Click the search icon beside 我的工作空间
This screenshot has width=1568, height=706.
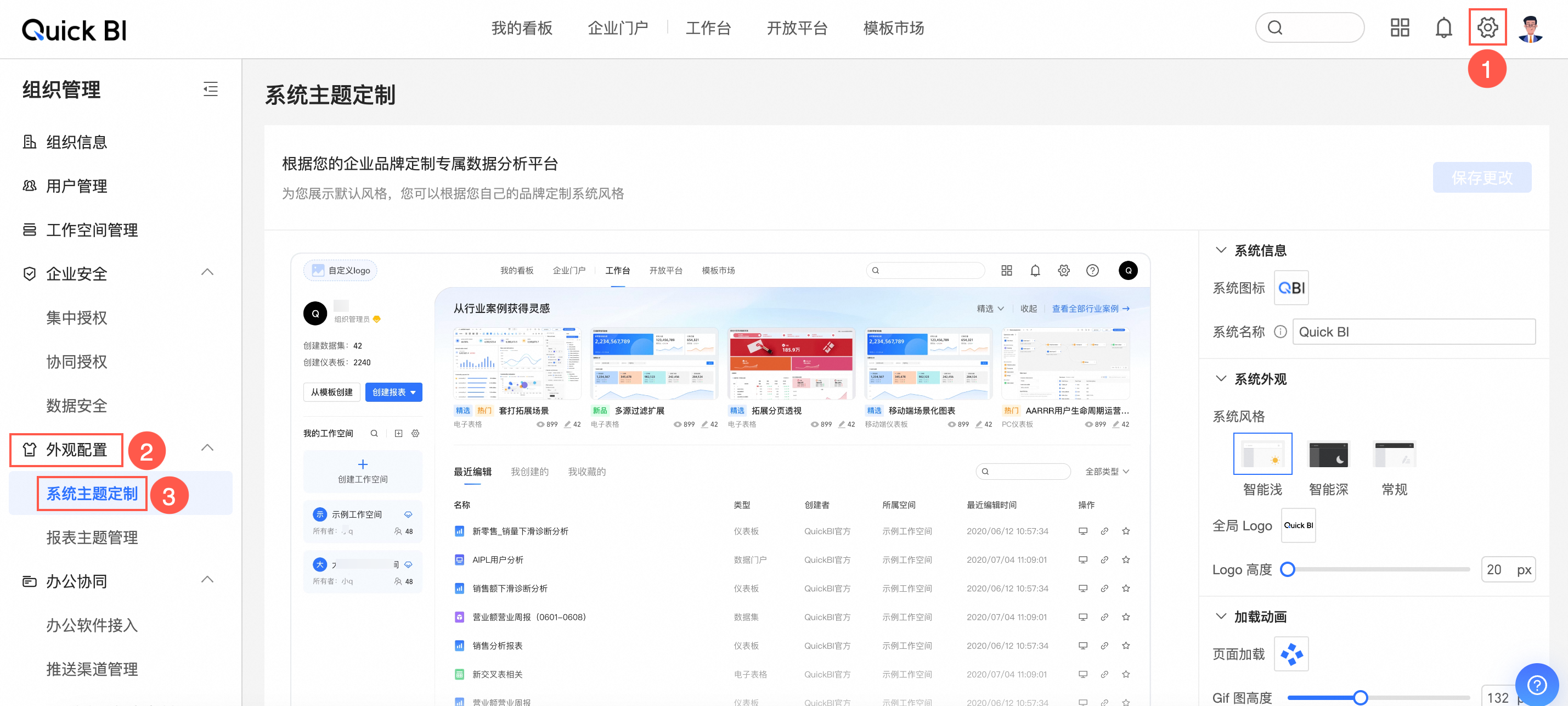(x=374, y=433)
